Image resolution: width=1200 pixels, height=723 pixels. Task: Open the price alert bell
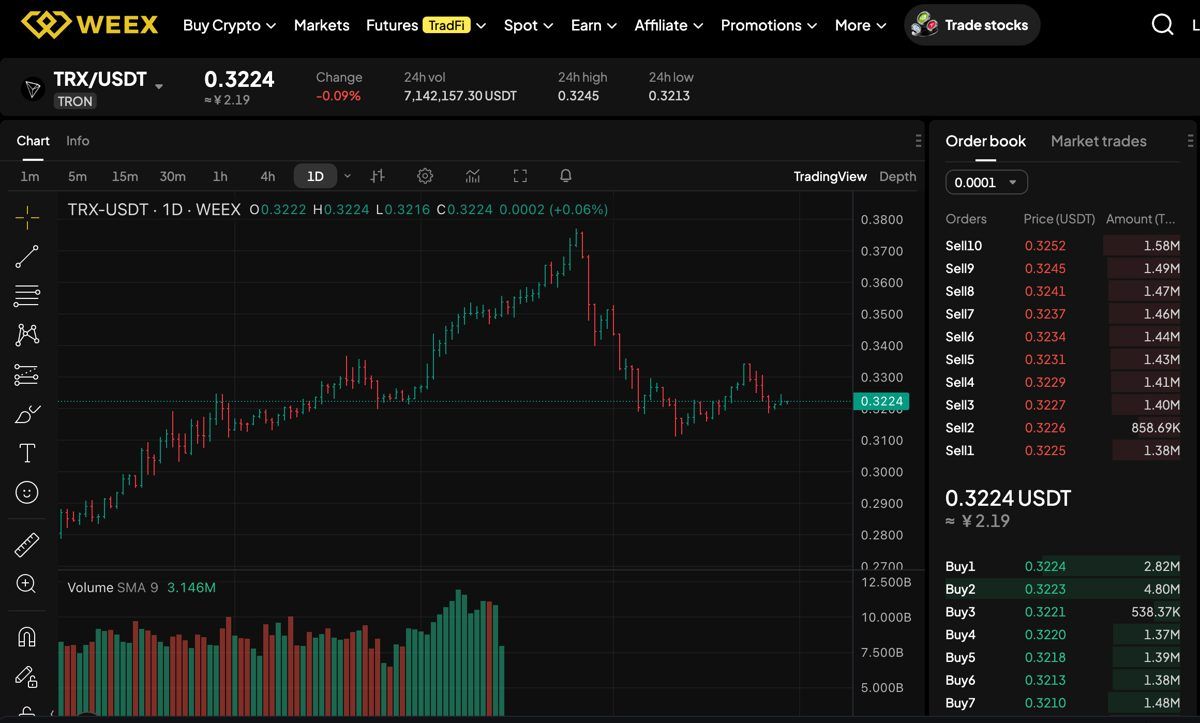[566, 176]
